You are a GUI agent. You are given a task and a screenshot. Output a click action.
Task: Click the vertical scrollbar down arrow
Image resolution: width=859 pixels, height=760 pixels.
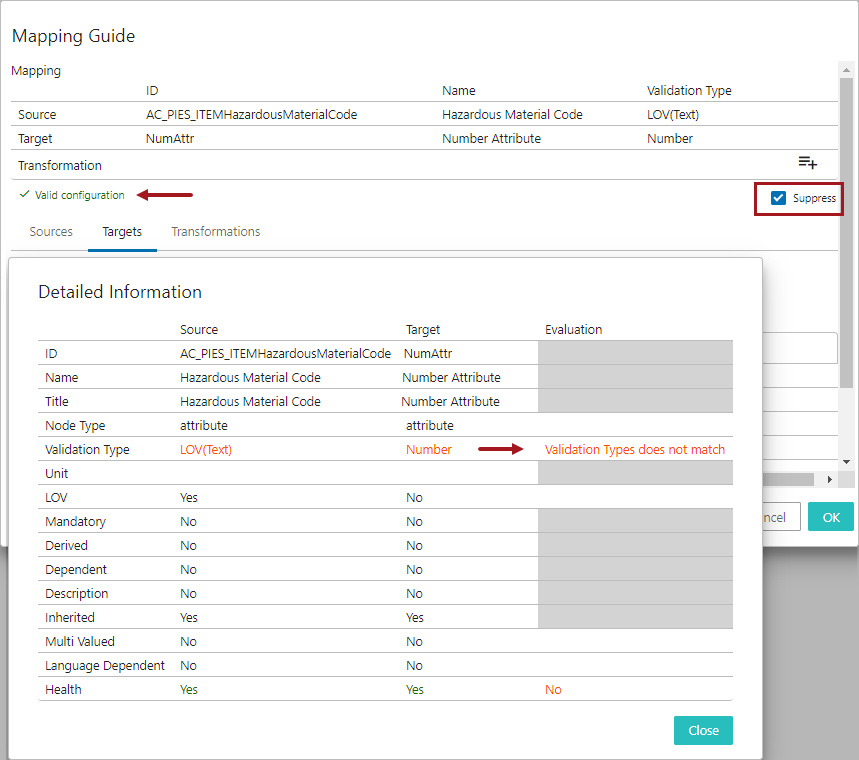pyautogui.click(x=847, y=462)
